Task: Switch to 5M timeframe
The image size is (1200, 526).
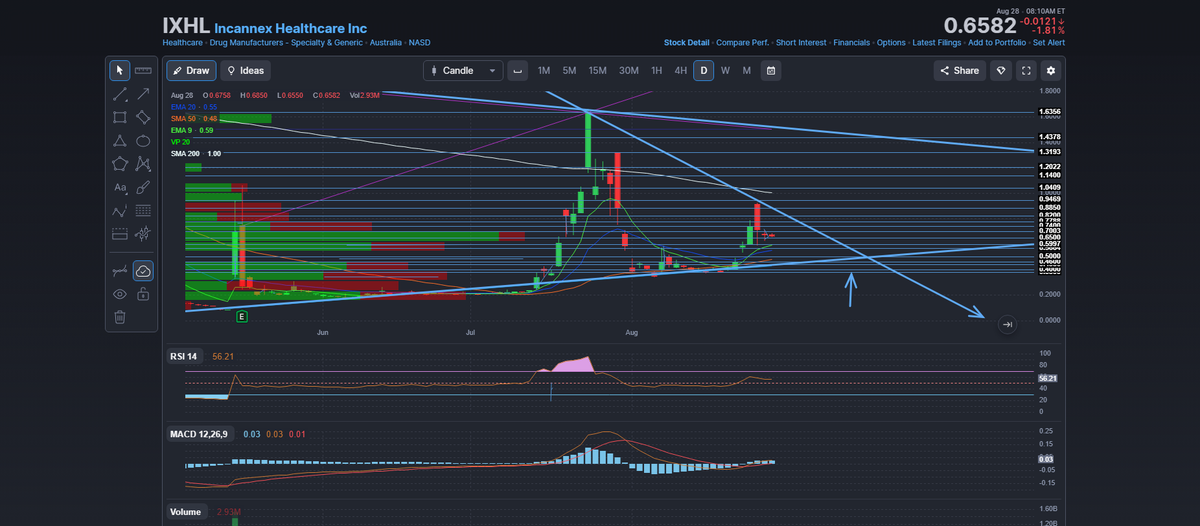Action: (x=569, y=71)
